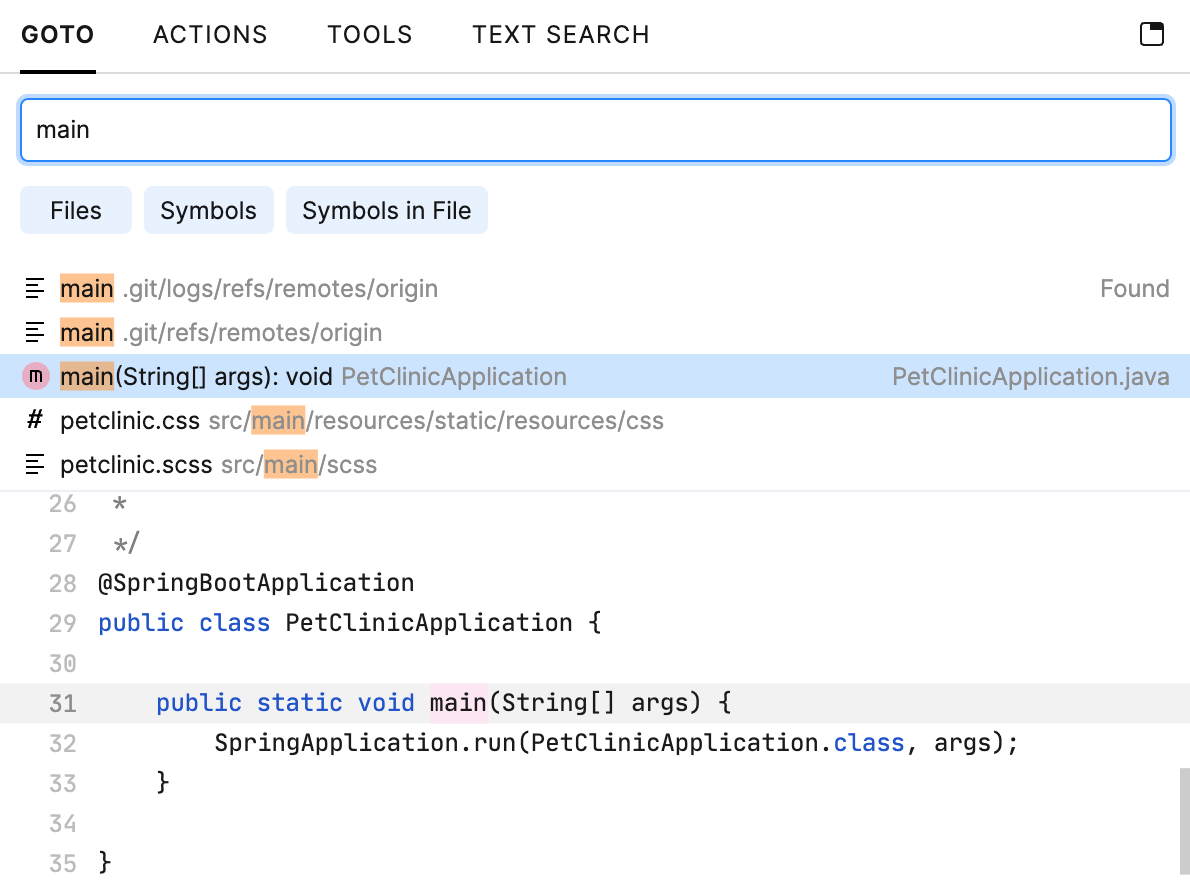Open the TEXT SEARCH tab
The image size is (1190, 882).
pyautogui.click(x=560, y=33)
